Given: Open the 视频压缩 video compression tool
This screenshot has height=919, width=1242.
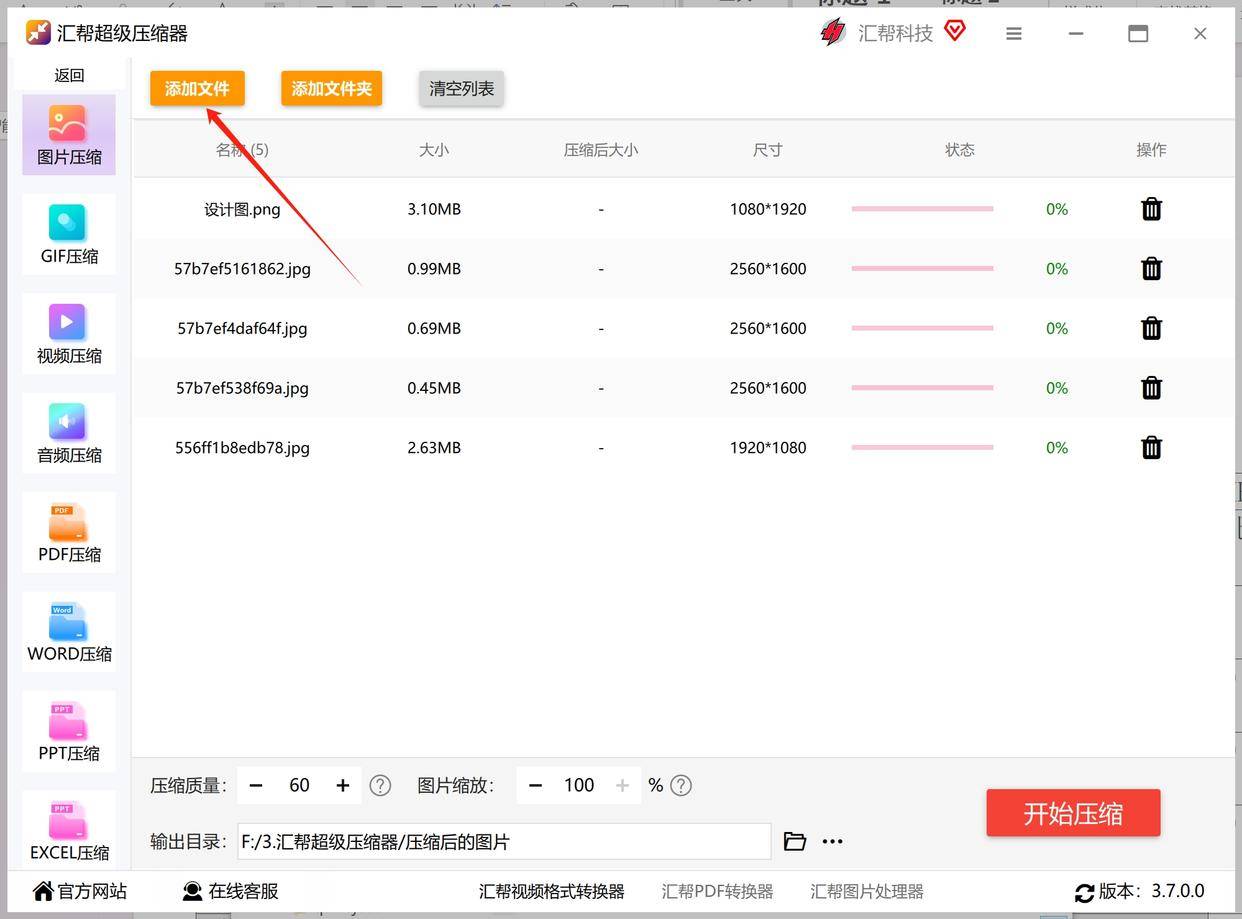Looking at the screenshot, I should click(x=69, y=334).
